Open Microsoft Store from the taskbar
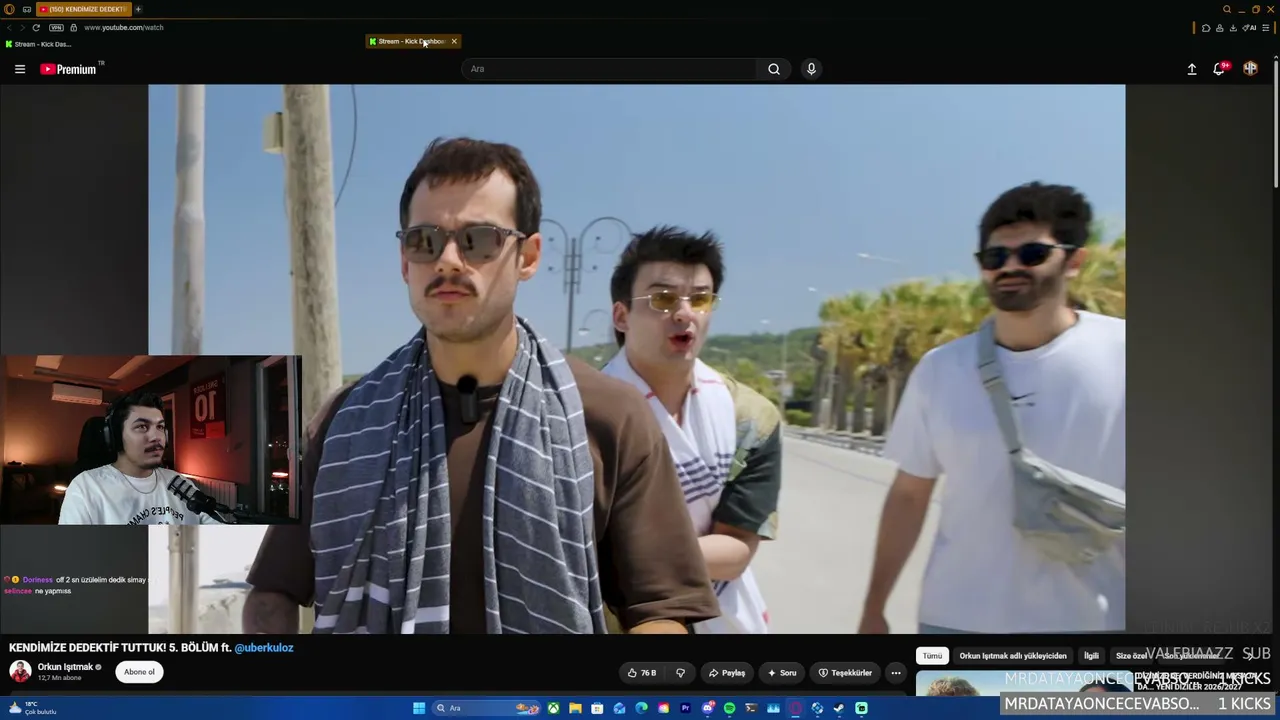The height and width of the screenshot is (720, 1280). click(x=597, y=708)
